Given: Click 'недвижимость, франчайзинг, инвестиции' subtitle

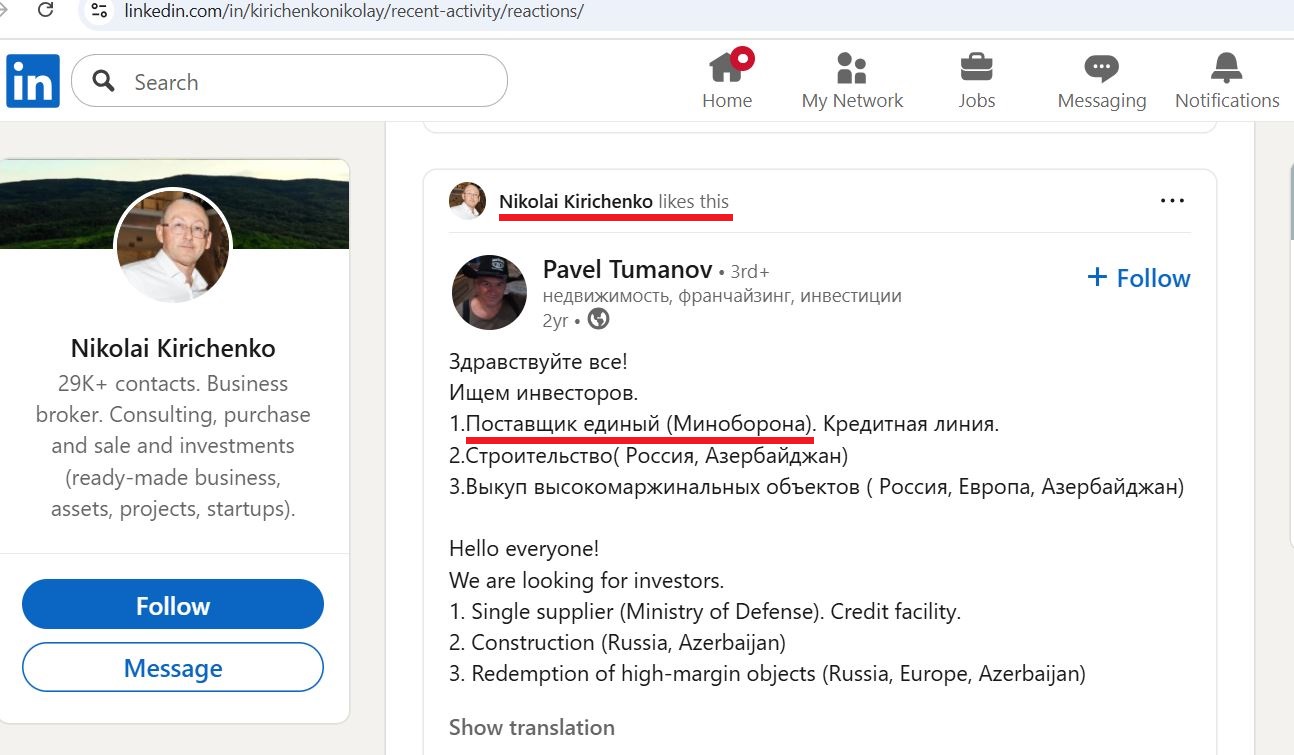Looking at the screenshot, I should [722, 296].
